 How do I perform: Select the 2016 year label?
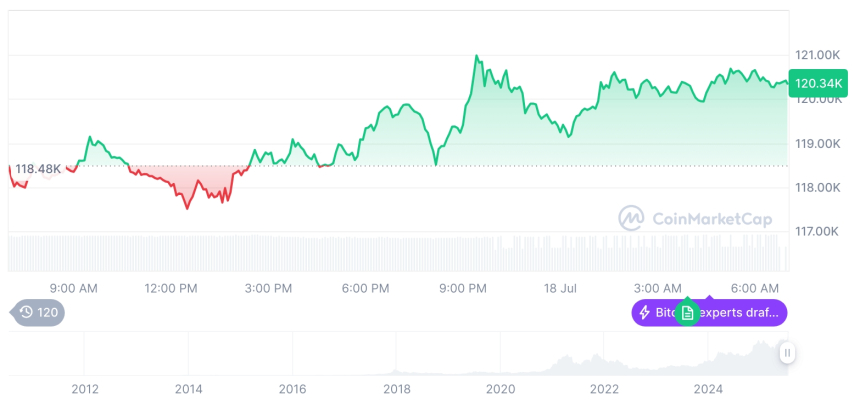coord(292,389)
